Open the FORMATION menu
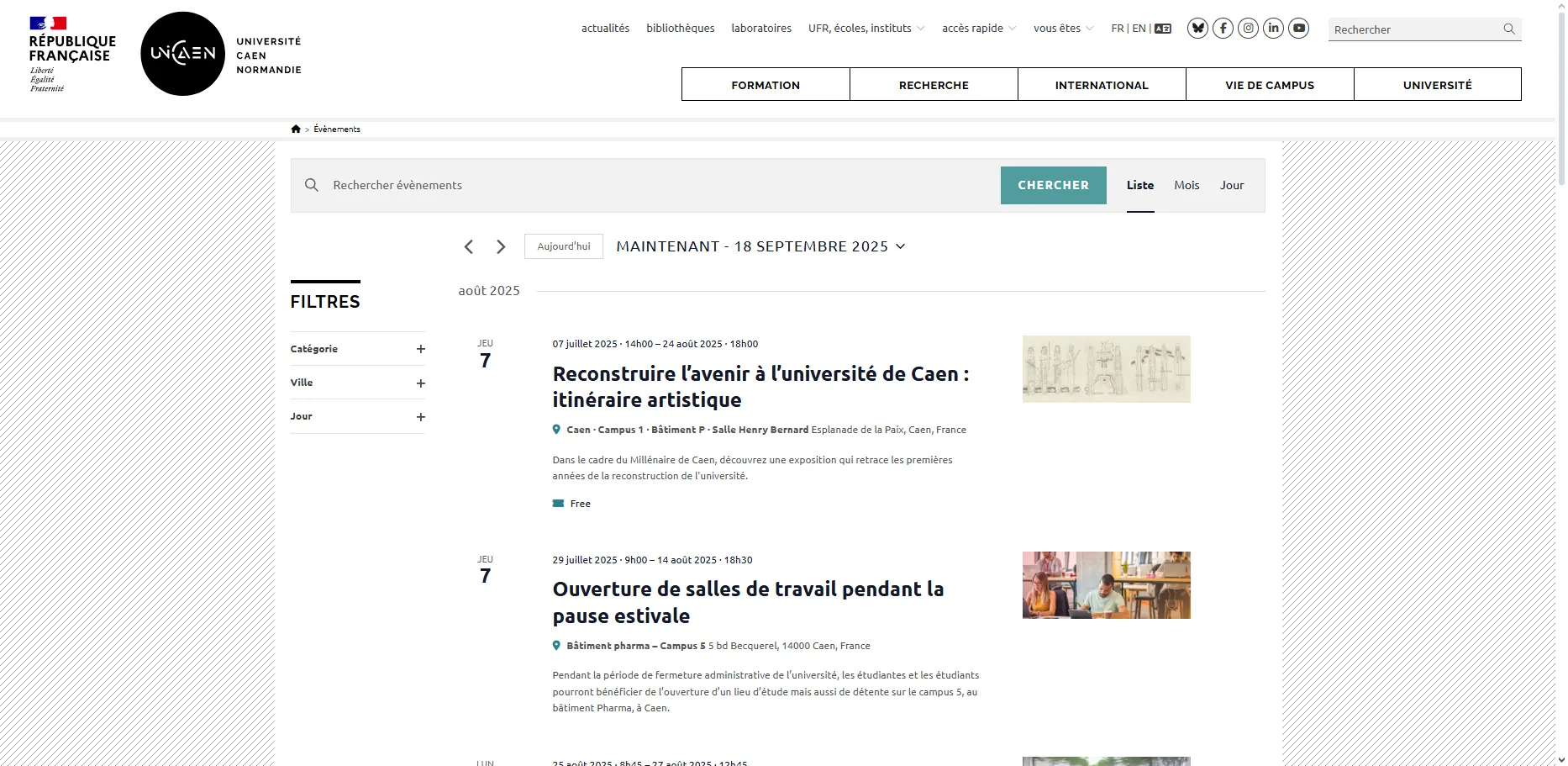Screen dimensions: 1568x766 [x=766, y=85]
